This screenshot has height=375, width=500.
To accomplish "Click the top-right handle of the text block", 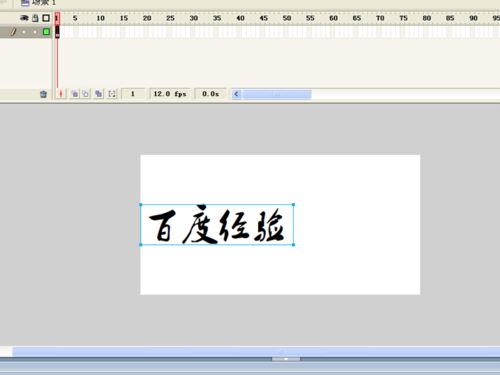I will (x=293, y=205).
